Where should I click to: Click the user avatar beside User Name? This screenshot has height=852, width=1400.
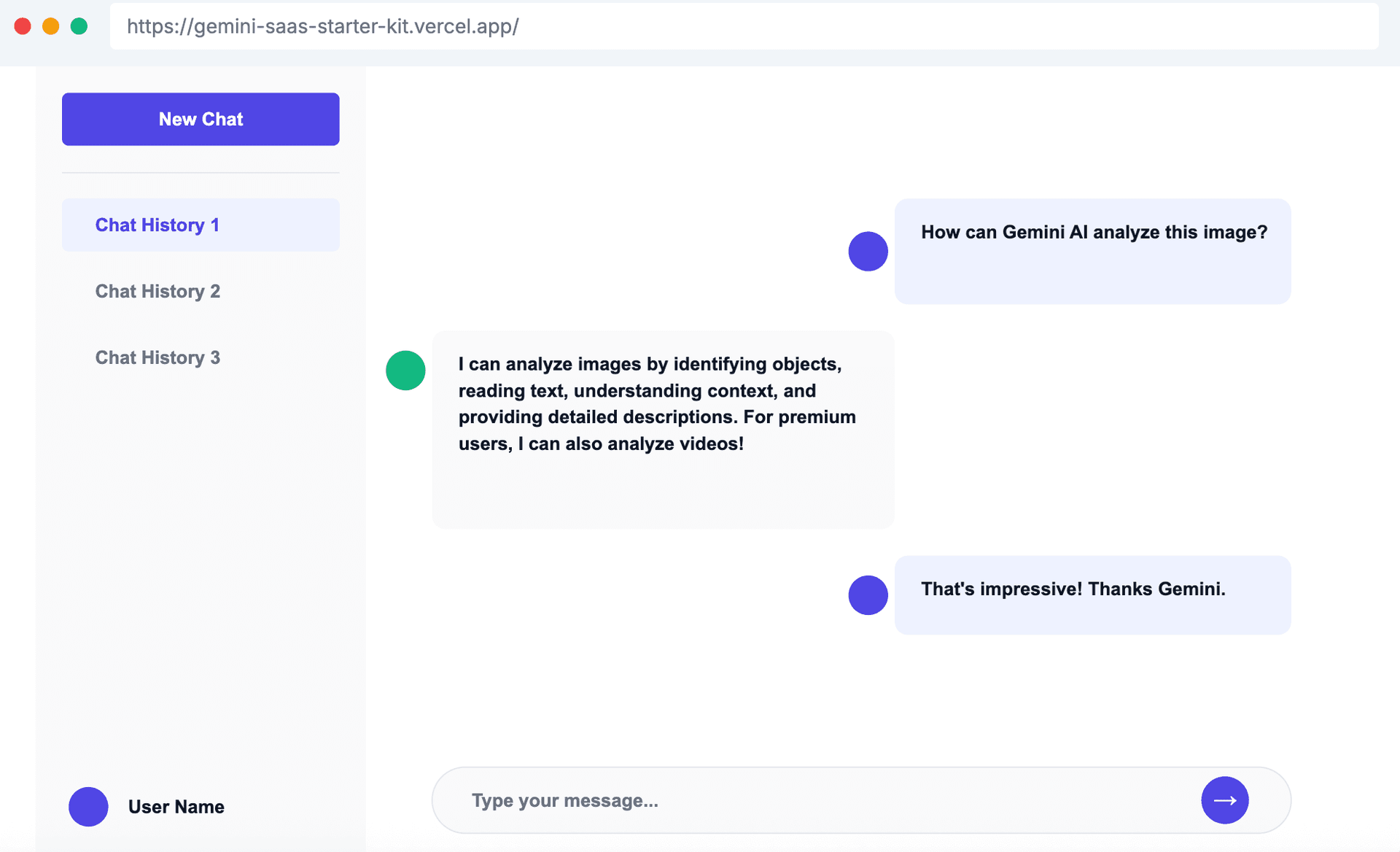(x=88, y=807)
